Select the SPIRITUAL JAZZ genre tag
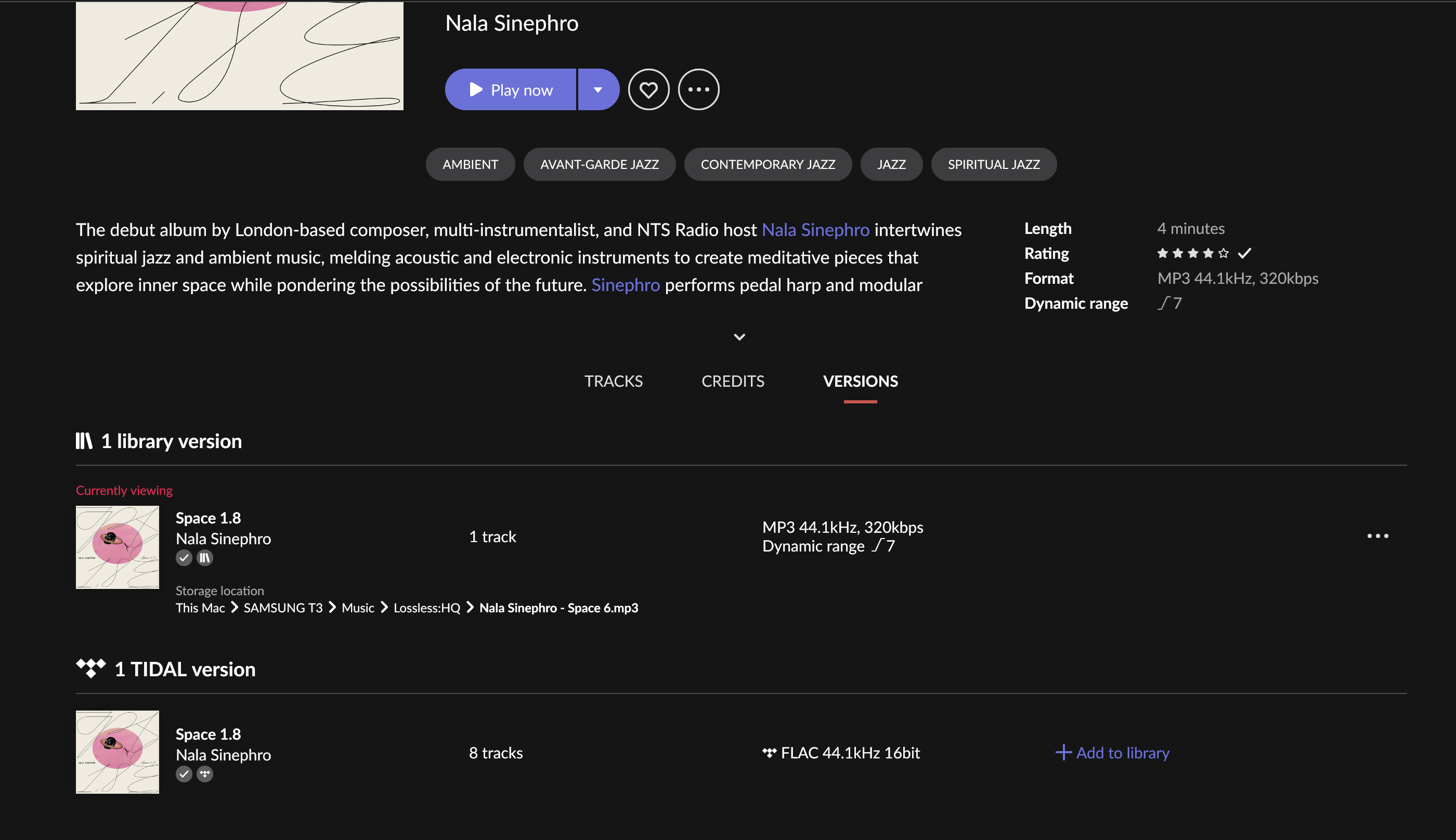1456x840 pixels. tap(993, 164)
